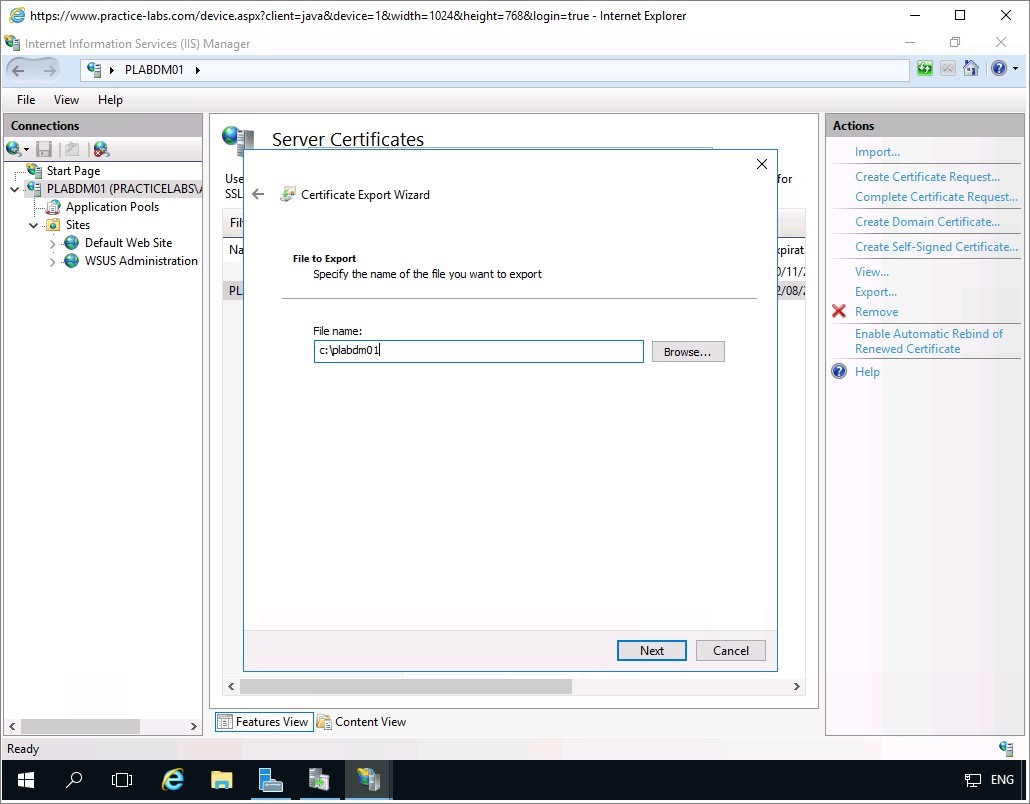
Task: Click the home icon in address toolbar
Action: pos(970,69)
